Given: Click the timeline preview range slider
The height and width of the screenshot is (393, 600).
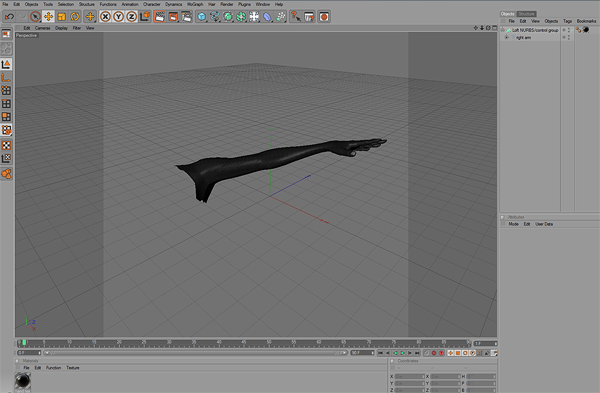Looking at the screenshot, I should pyautogui.click(x=195, y=353).
